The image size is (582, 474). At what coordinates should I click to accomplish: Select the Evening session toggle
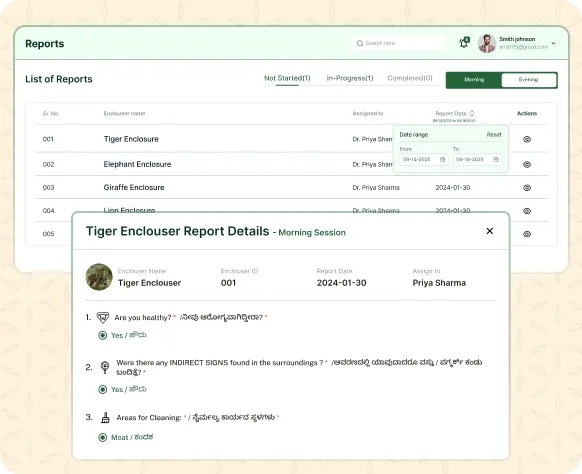[x=529, y=80]
